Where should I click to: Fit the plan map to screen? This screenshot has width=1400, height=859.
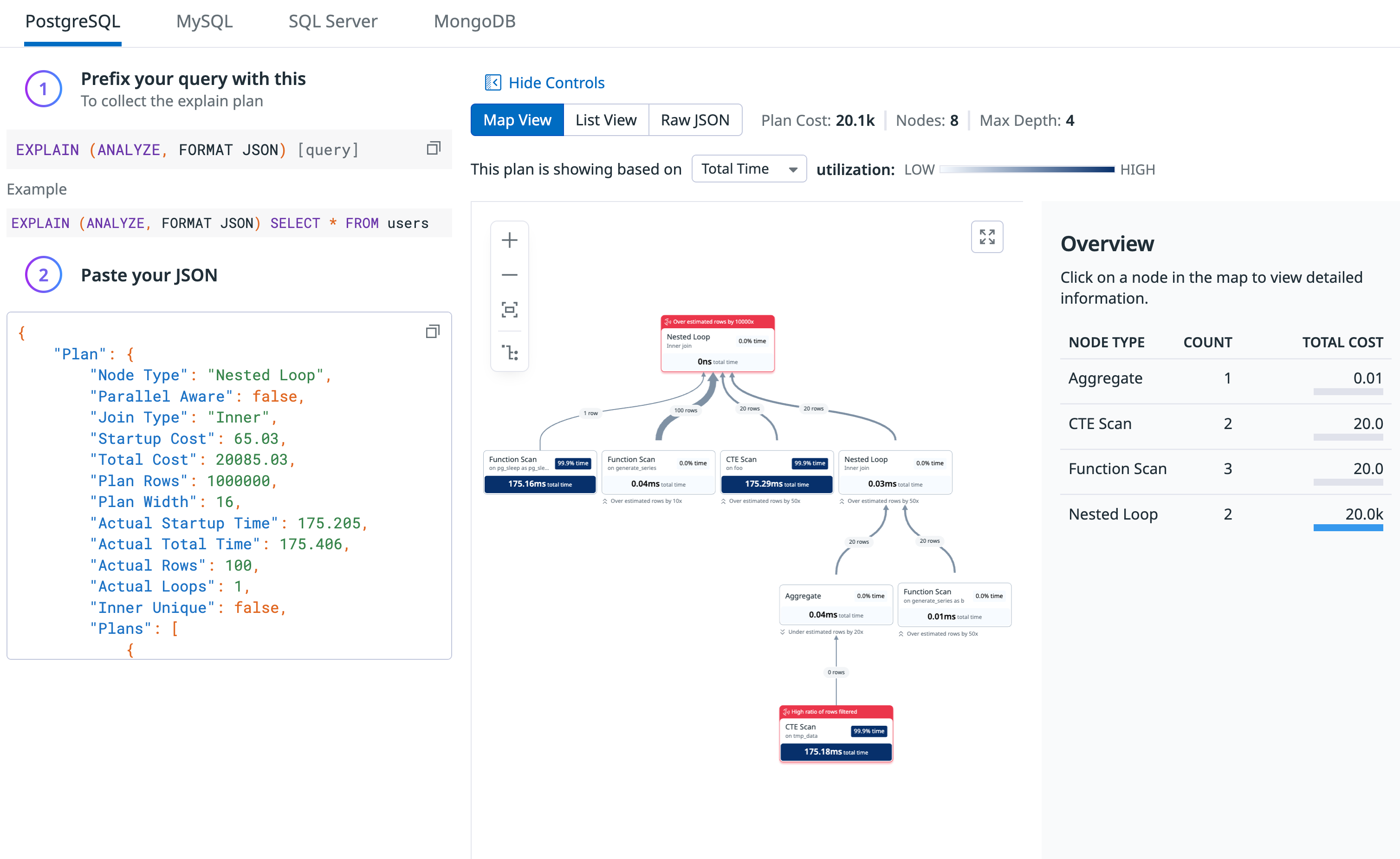click(x=510, y=310)
